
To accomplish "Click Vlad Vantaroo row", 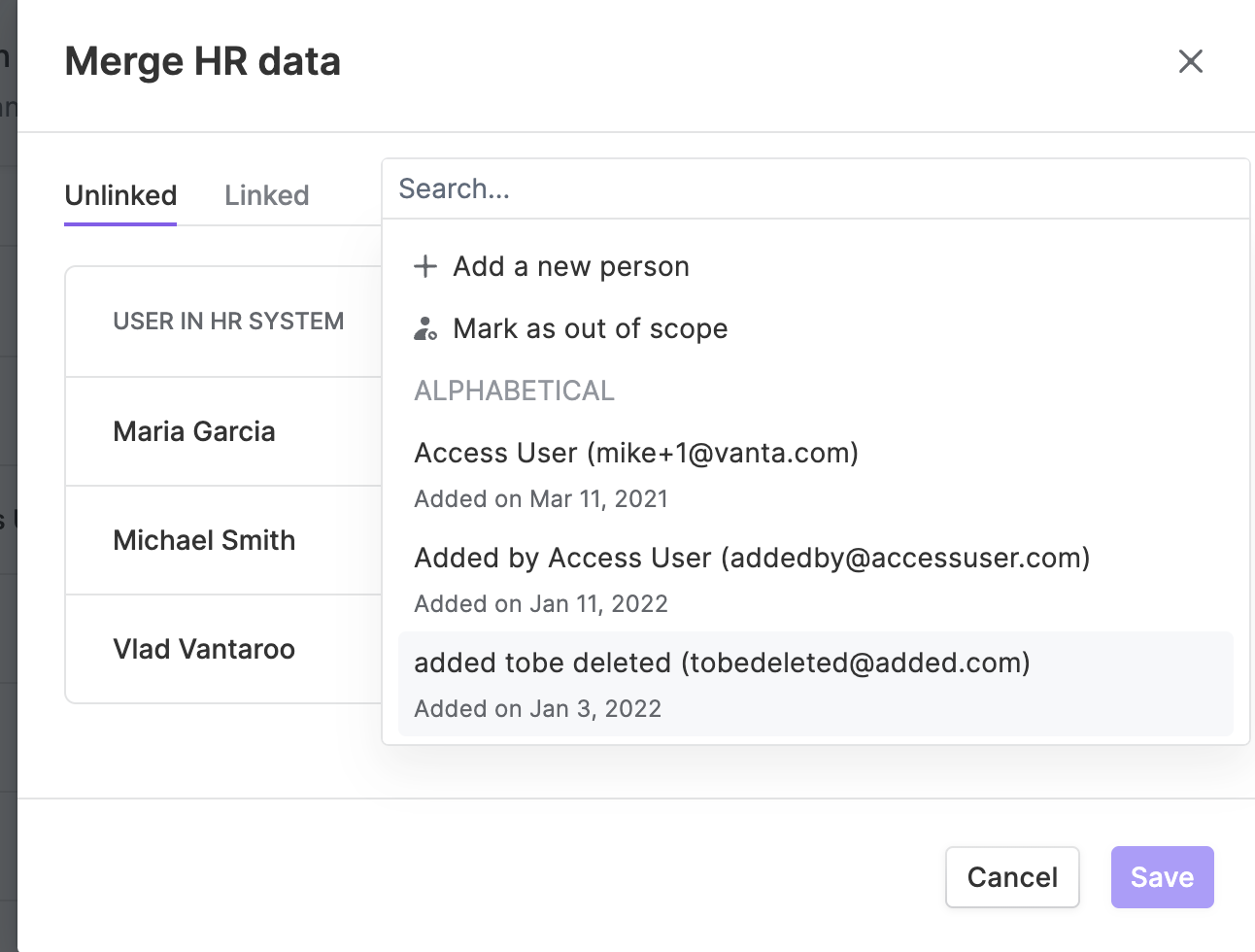I will [x=223, y=649].
